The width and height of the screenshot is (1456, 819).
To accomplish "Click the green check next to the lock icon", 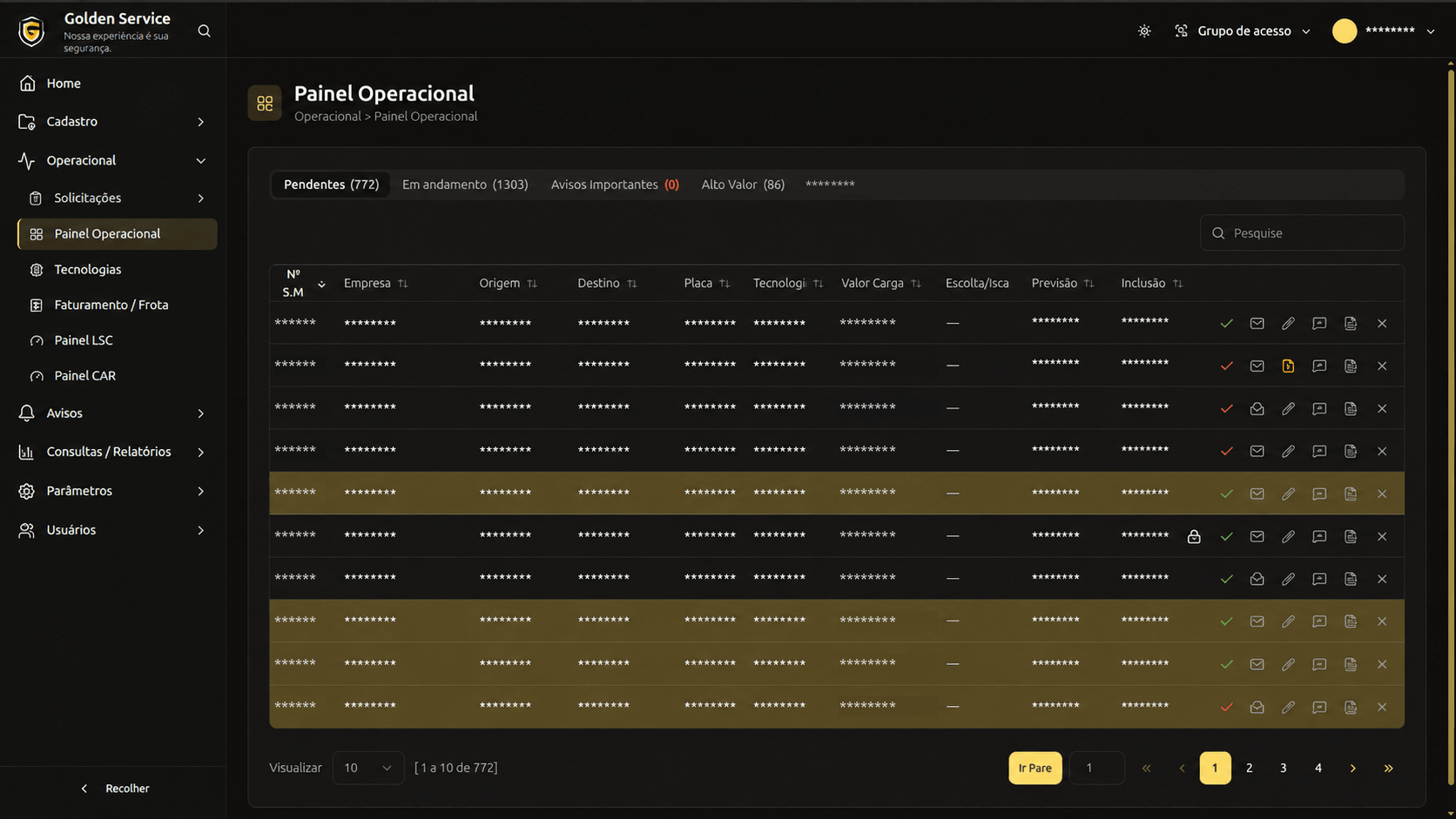I will coord(1226,537).
